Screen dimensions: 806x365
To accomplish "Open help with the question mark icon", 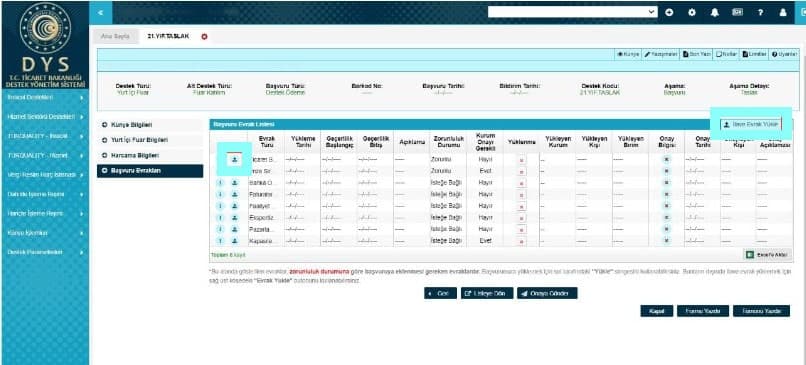I will point(760,12).
